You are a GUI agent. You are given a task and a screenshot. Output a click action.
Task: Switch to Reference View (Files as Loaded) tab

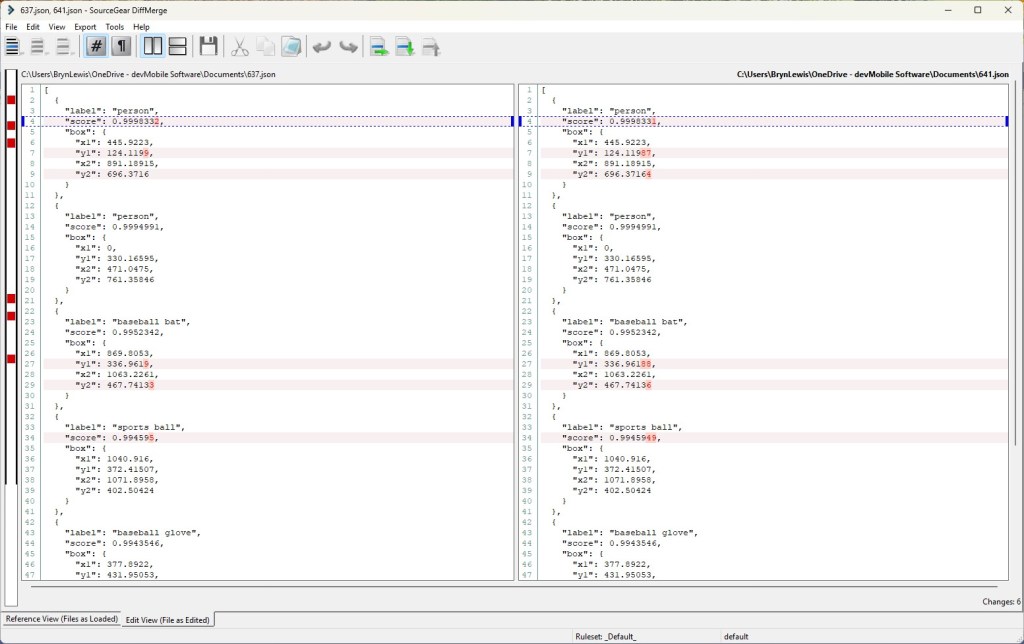click(x=60, y=619)
